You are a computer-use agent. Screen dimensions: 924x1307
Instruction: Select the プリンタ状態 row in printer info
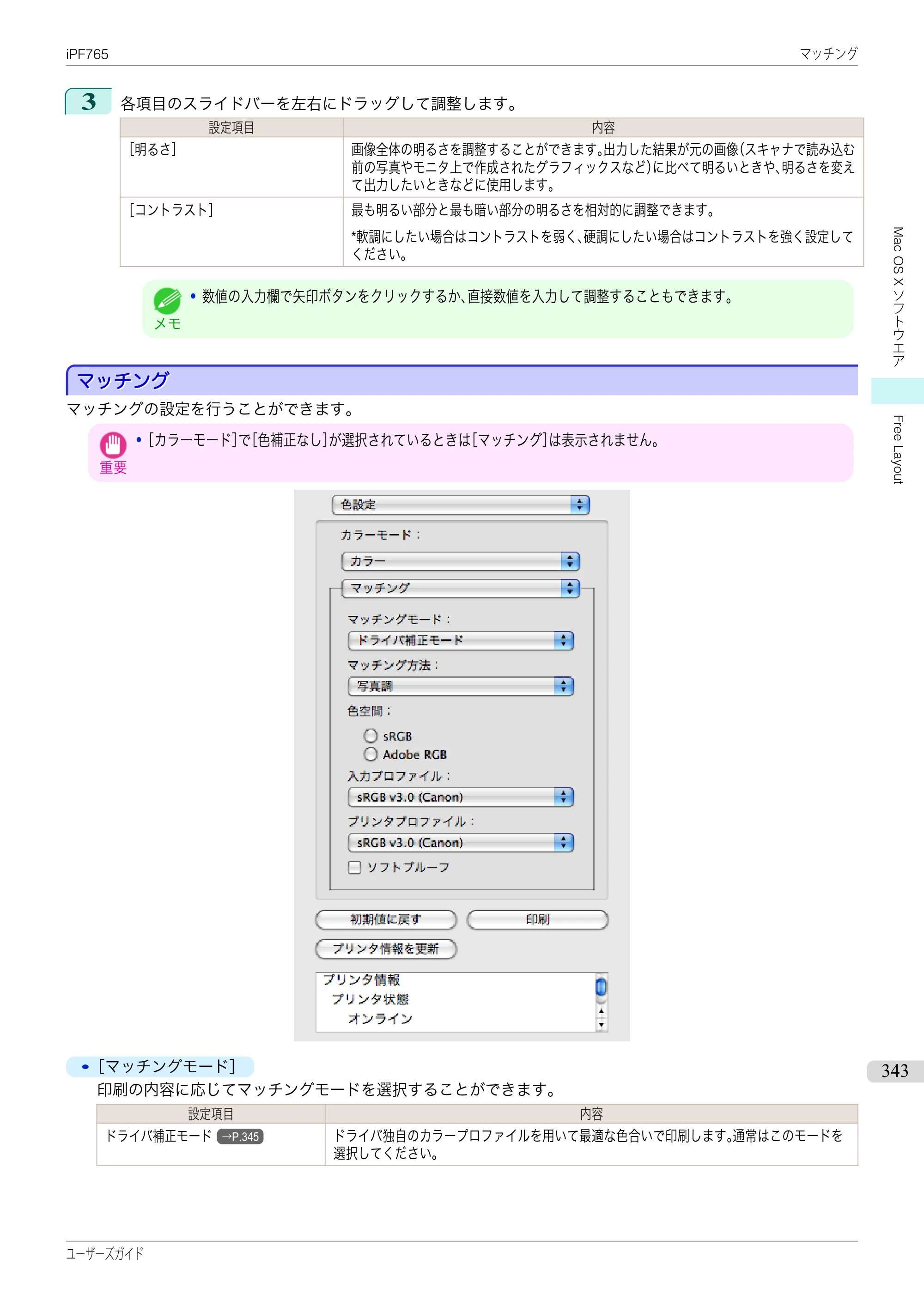point(370,999)
